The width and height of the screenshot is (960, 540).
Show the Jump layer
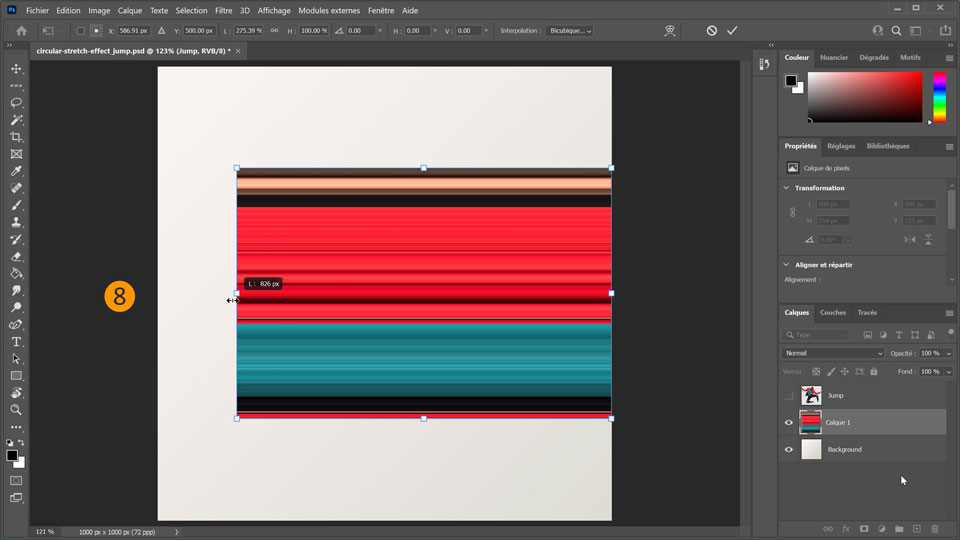pyautogui.click(x=788, y=395)
